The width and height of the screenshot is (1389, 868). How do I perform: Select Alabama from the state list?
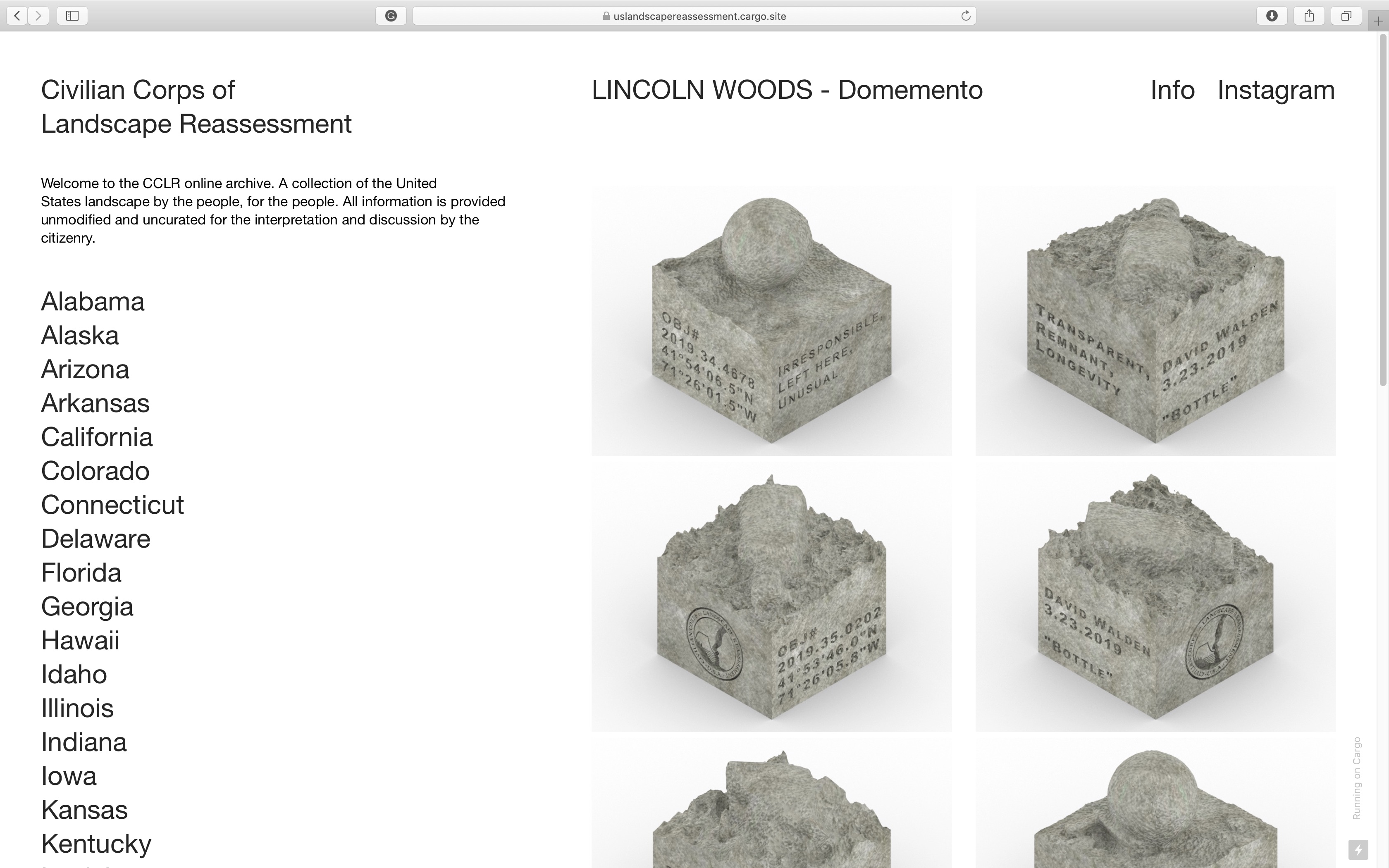[x=93, y=302]
